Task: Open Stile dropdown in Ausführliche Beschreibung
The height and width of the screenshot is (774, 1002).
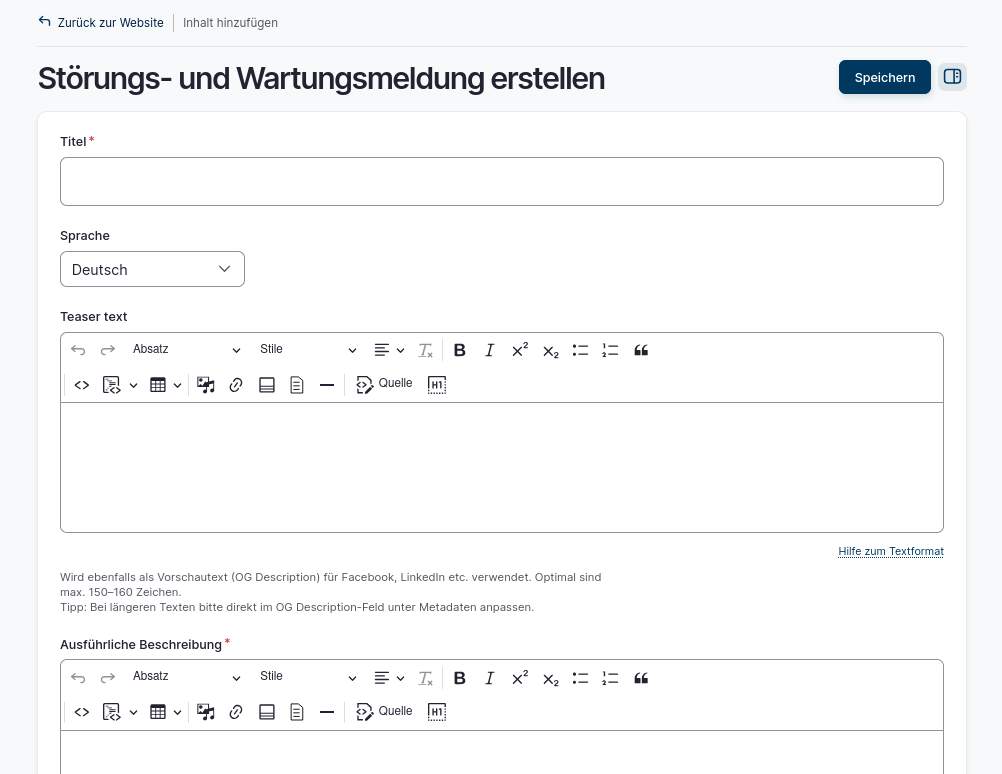Action: point(307,677)
